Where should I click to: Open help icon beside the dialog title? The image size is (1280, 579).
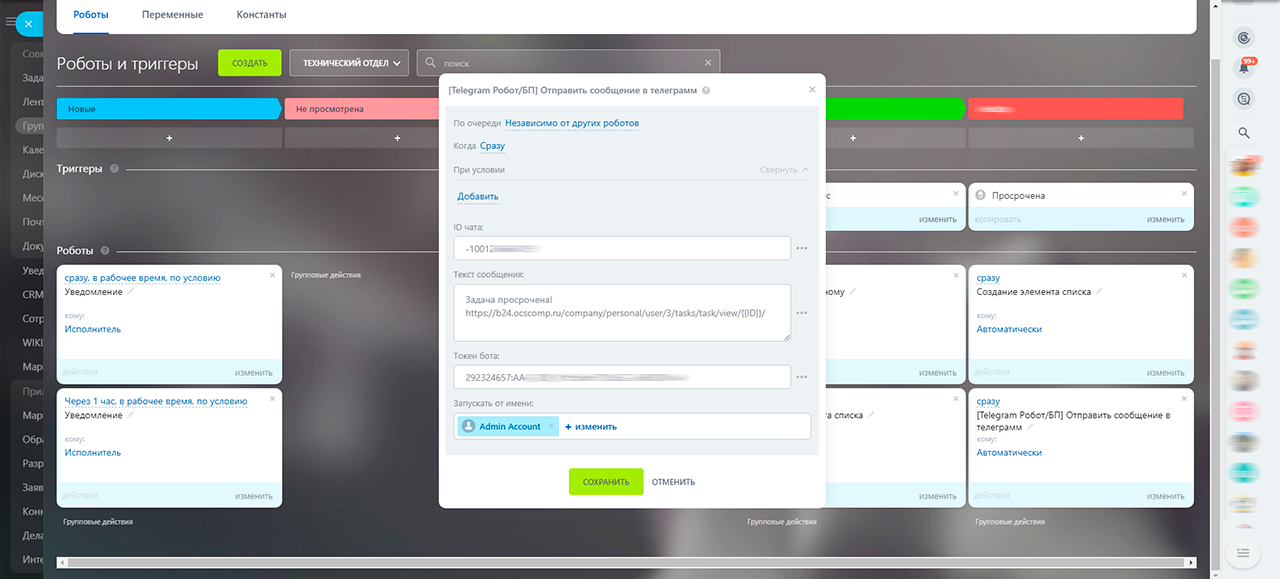[707, 90]
